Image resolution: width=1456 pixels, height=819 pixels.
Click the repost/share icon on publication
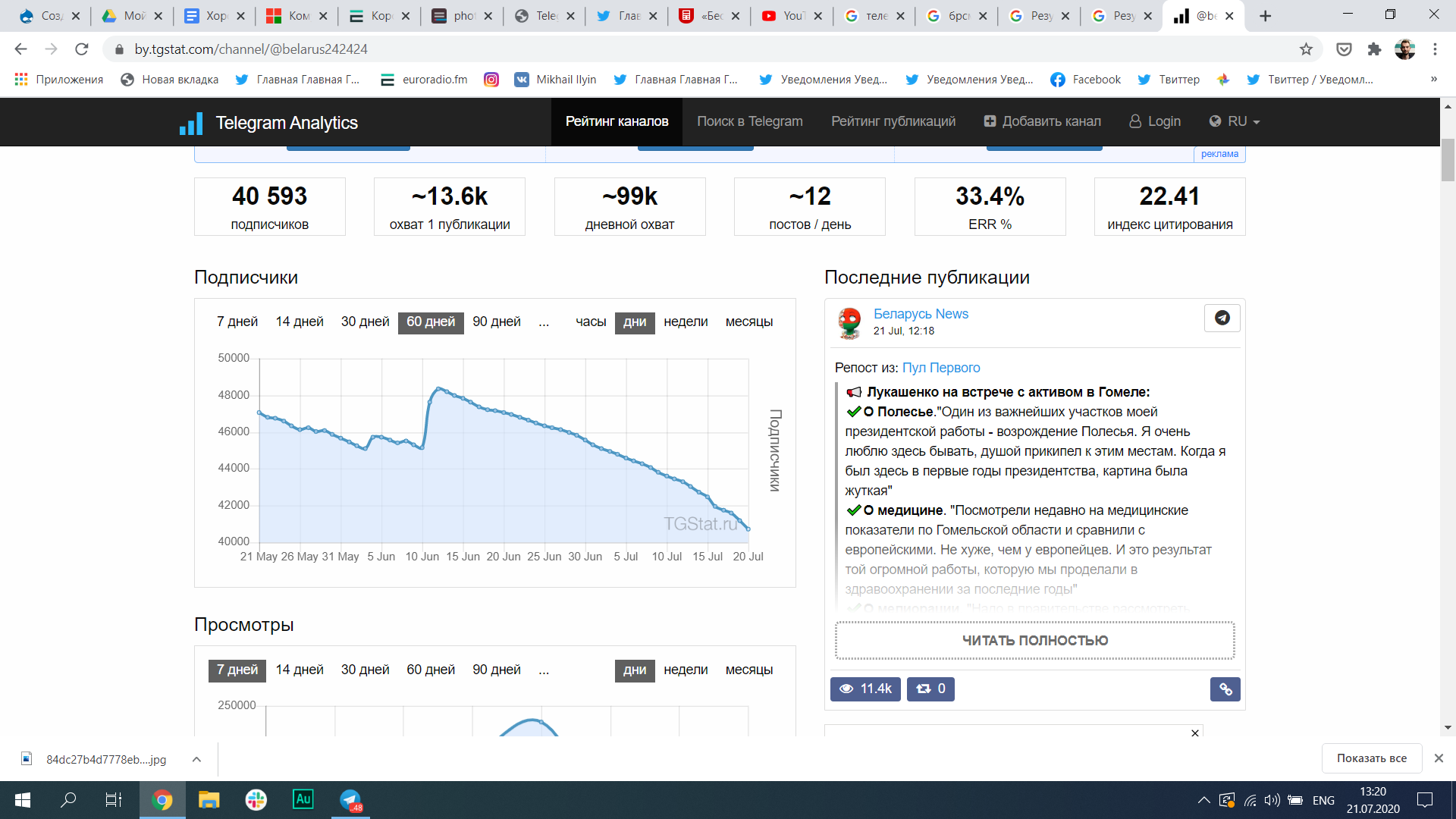pyautogui.click(x=931, y=688)
